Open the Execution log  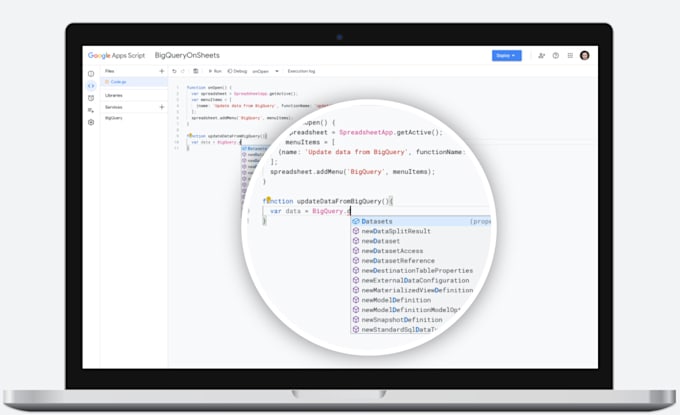pyautogui.click(x=301, y=71)
